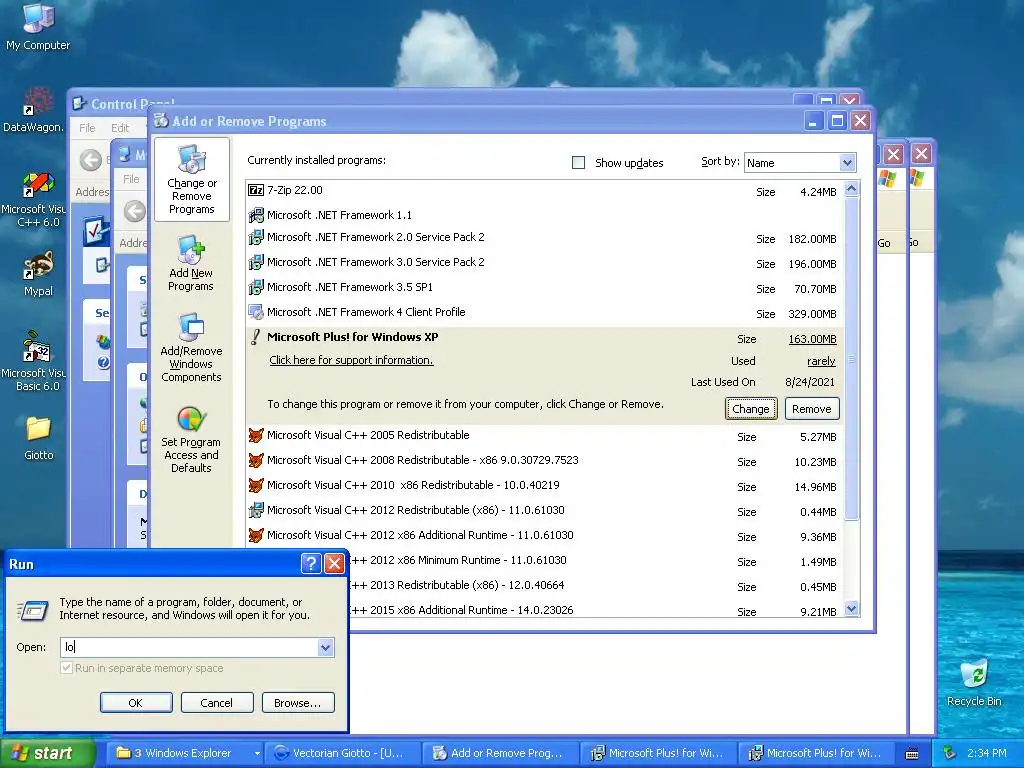Click the .NET Framework 4 Client Profile icon
This screenshot has width=1024, height=768.
[256, 312]
